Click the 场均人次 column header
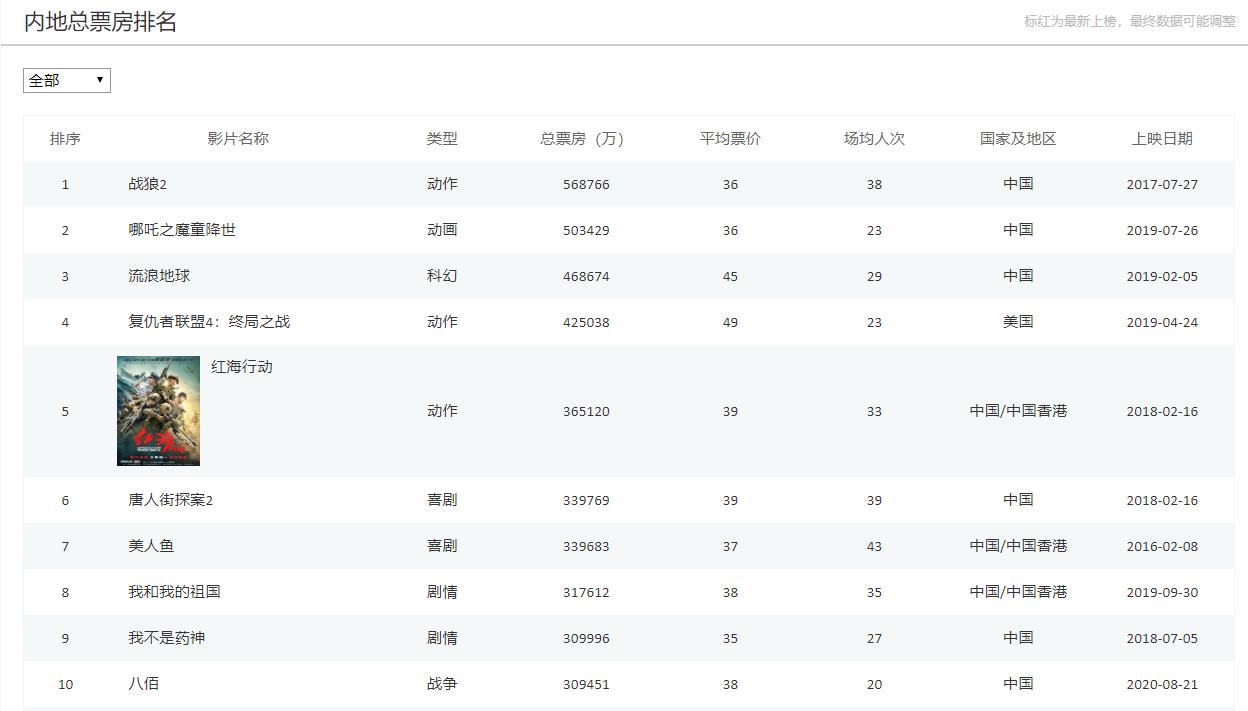This screenshot has width=1248, height=711. tap(874, 139)
